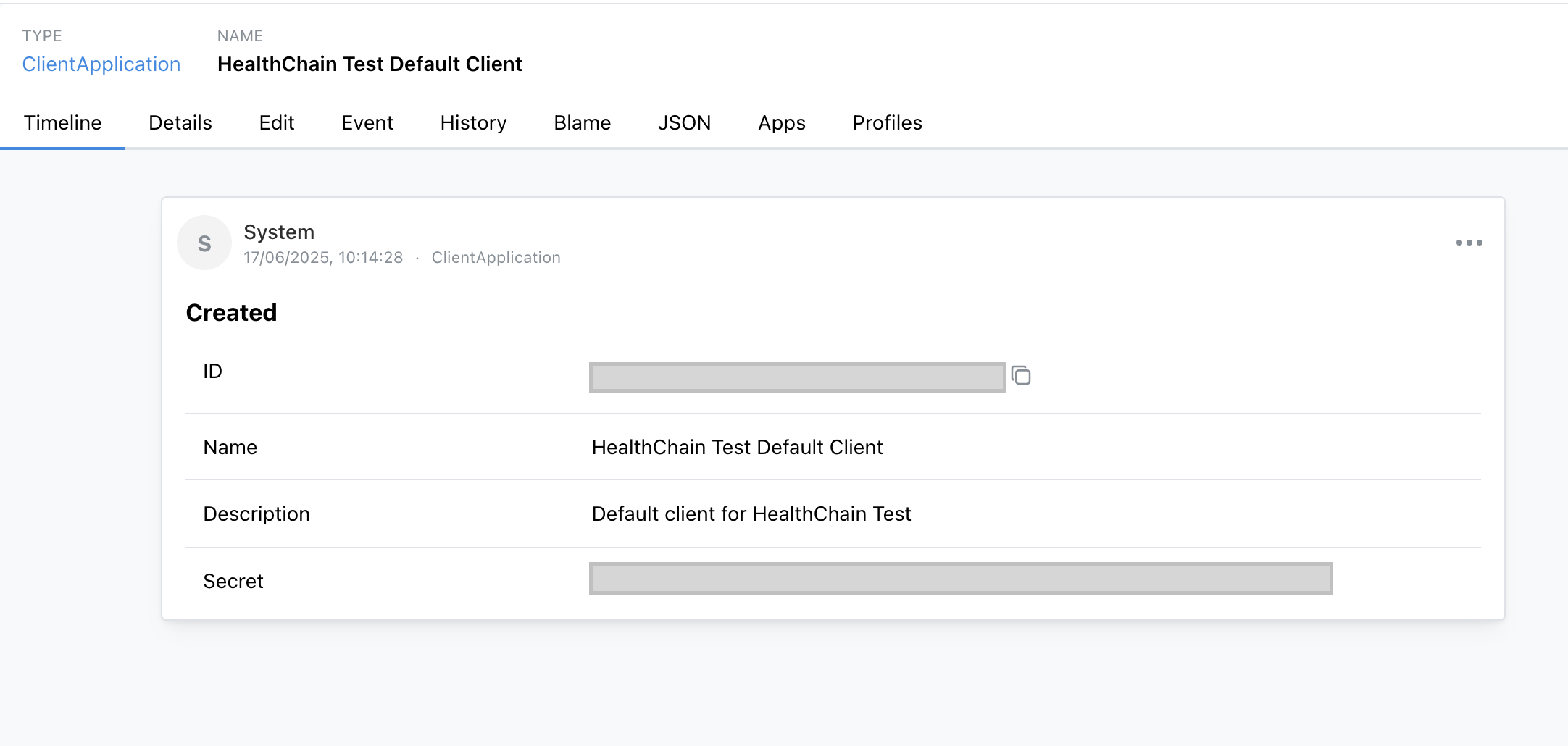
Task: Select the Created event heading
Action: point(231,312)
